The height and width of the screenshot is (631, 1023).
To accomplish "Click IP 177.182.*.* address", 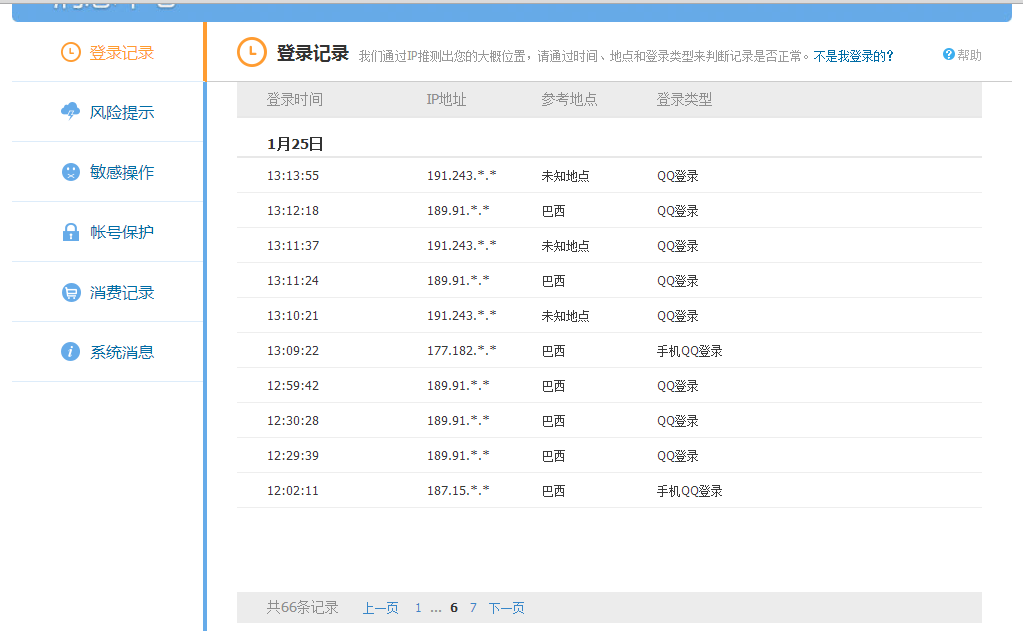I will (x=461, y=351).
